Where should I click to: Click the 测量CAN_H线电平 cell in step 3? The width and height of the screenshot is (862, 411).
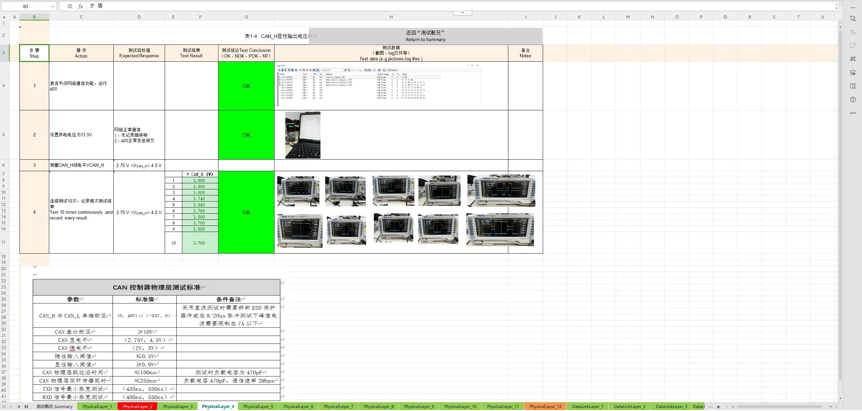tap(81, 165)
